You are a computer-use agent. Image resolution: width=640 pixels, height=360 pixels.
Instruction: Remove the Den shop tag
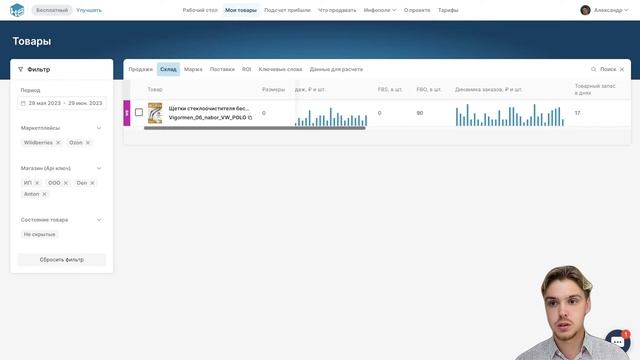tap(92, 183)
